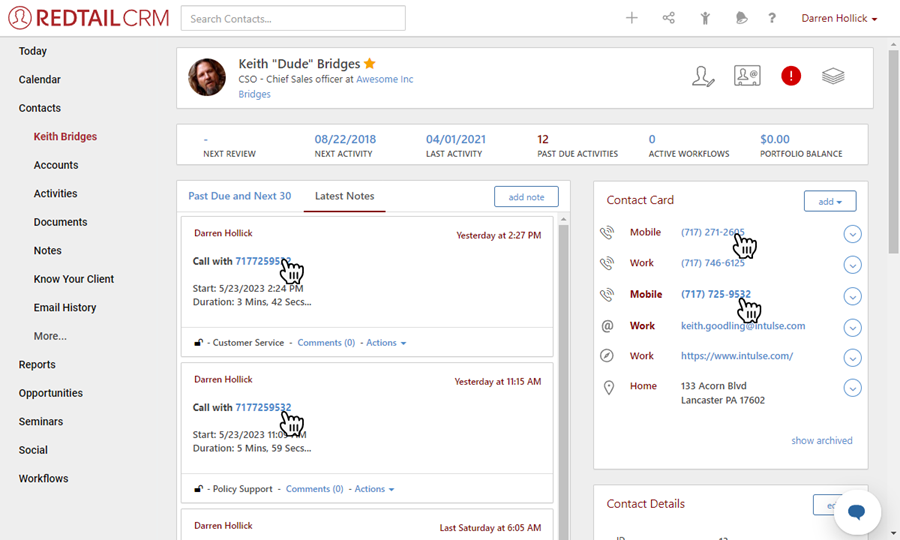The image size is (900, 540).
Task: Open Know Your Client section
Action: [74, 279]
